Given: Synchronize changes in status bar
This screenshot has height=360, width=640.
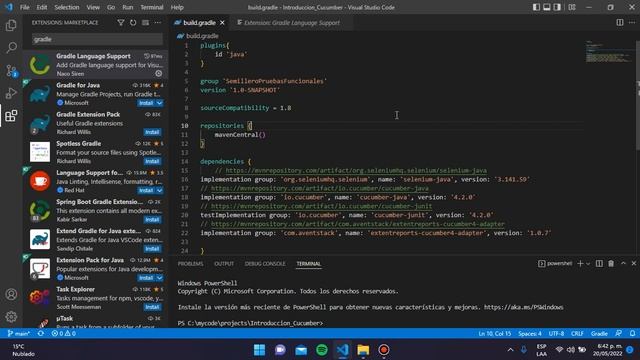Looking at the screenshot, I should tap(41, 333).
